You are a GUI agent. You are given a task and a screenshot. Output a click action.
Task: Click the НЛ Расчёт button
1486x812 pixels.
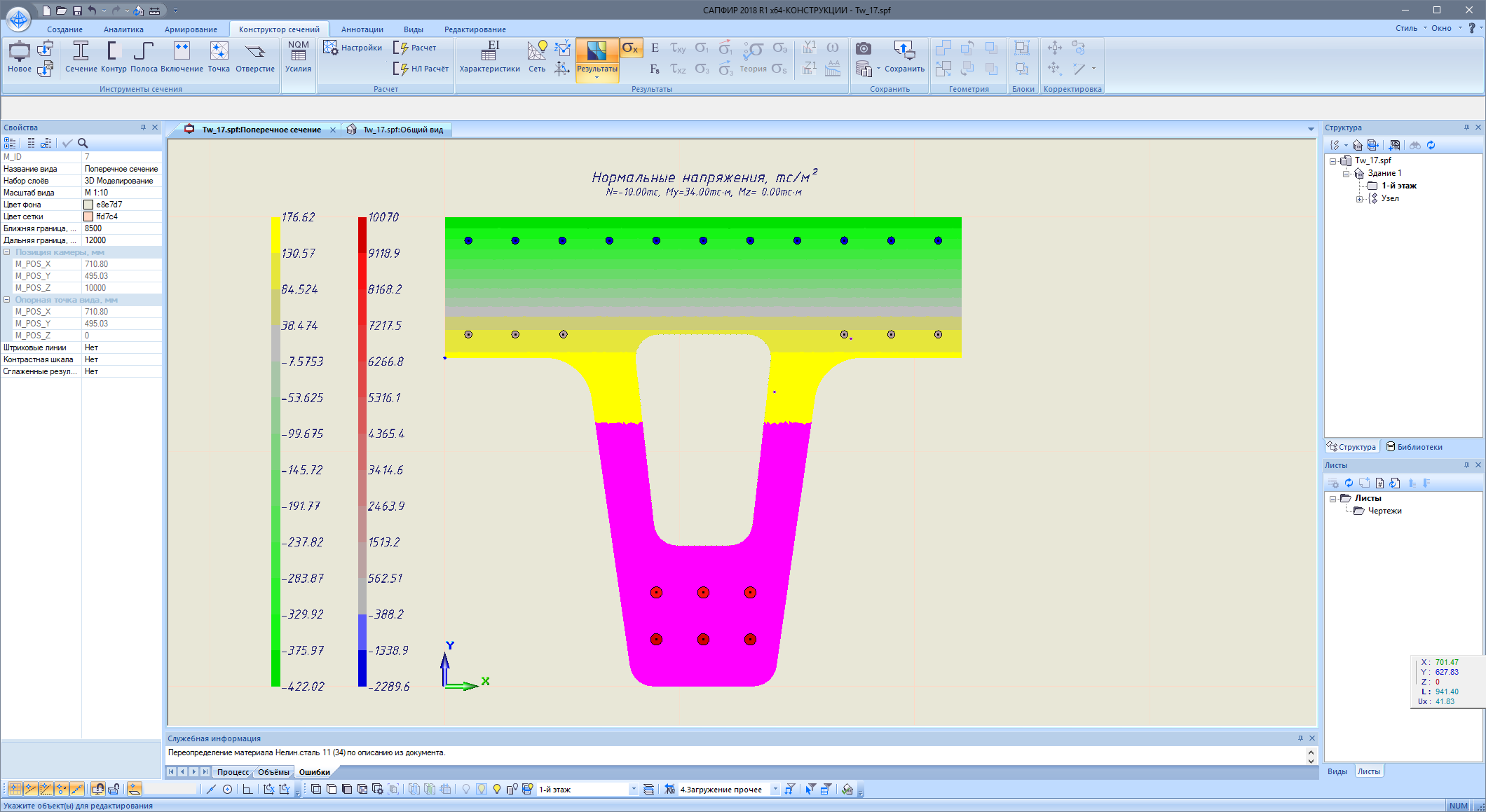pyautogui.click(x=422, y=69)
